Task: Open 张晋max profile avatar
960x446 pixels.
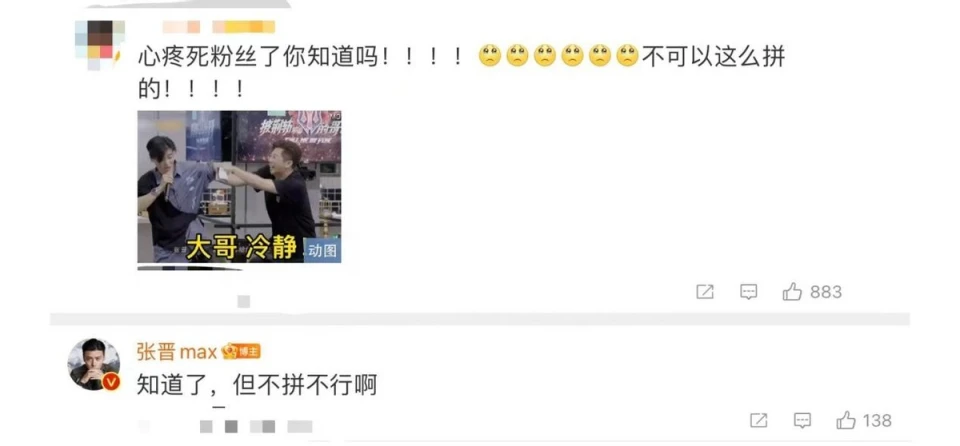Action: [93, 364]
